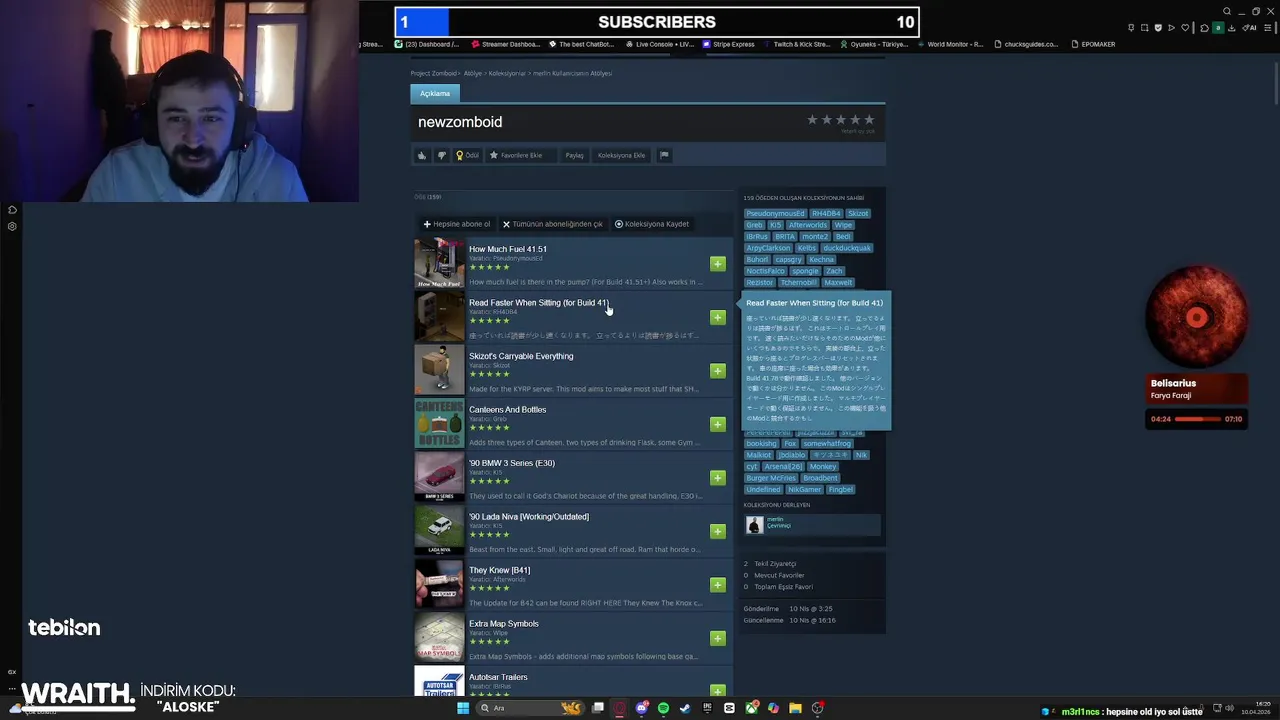Click Hepsine abone ol button
This screenshot has height=720, width=1280.
457,224
